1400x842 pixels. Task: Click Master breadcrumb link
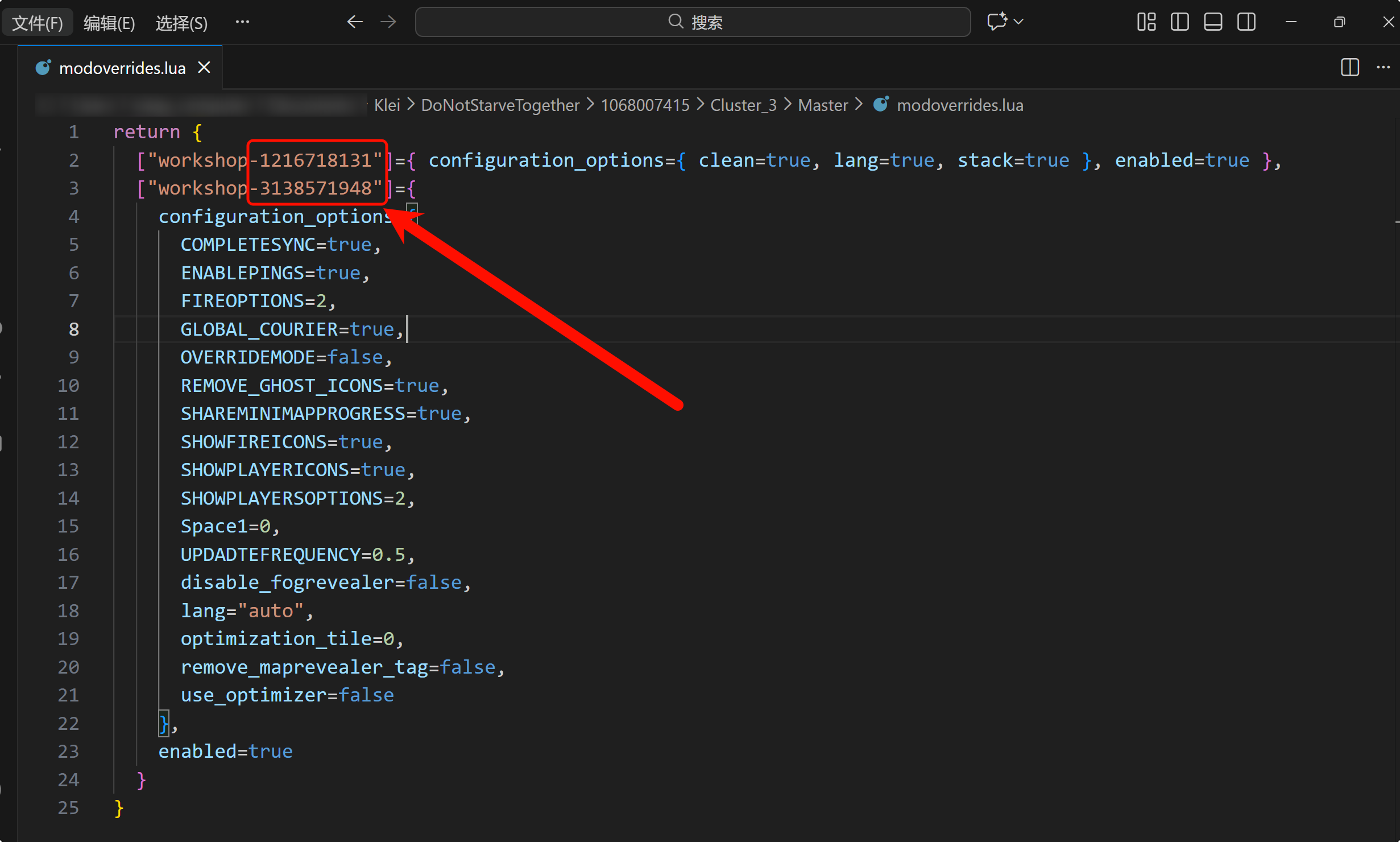(822, 105)
